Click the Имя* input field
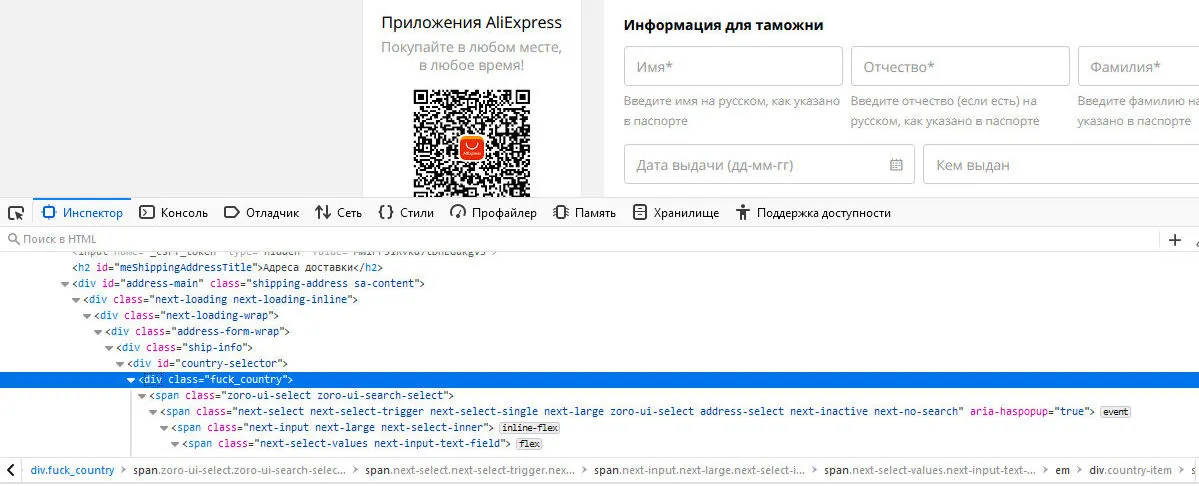Screen dimensions: 1199x486 (733, 66)
